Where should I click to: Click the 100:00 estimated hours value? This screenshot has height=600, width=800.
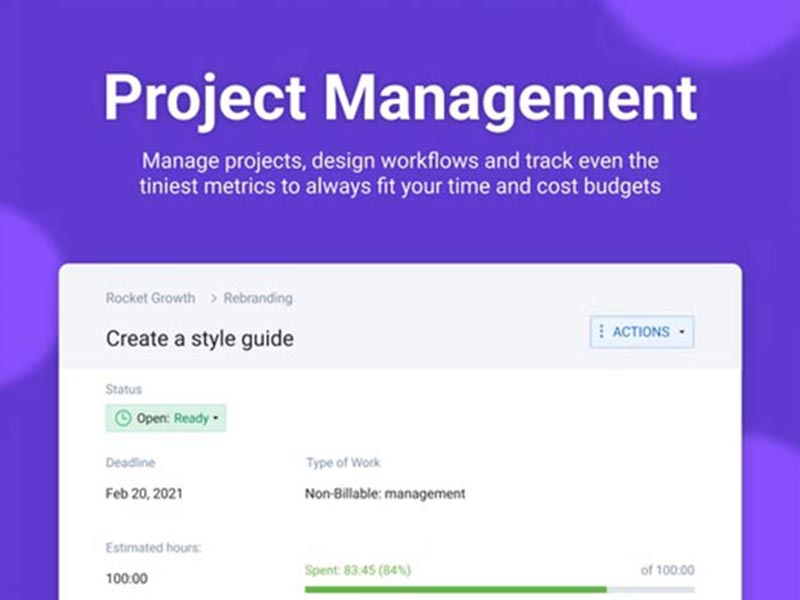pyautogui.click(x=127, y=579)
